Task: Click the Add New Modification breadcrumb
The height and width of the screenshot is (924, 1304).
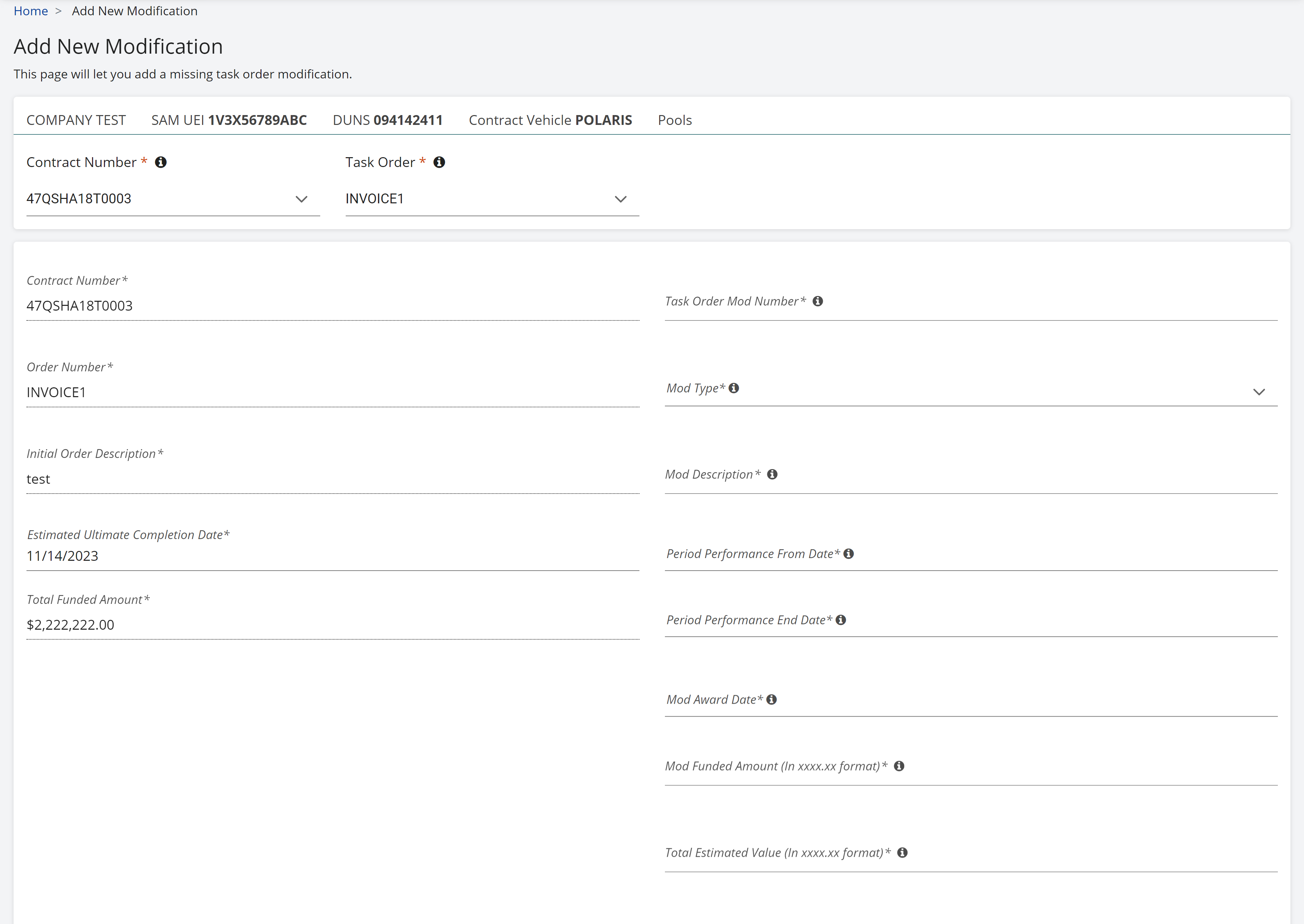Action: pyautogui.click(x=134, y=11)
